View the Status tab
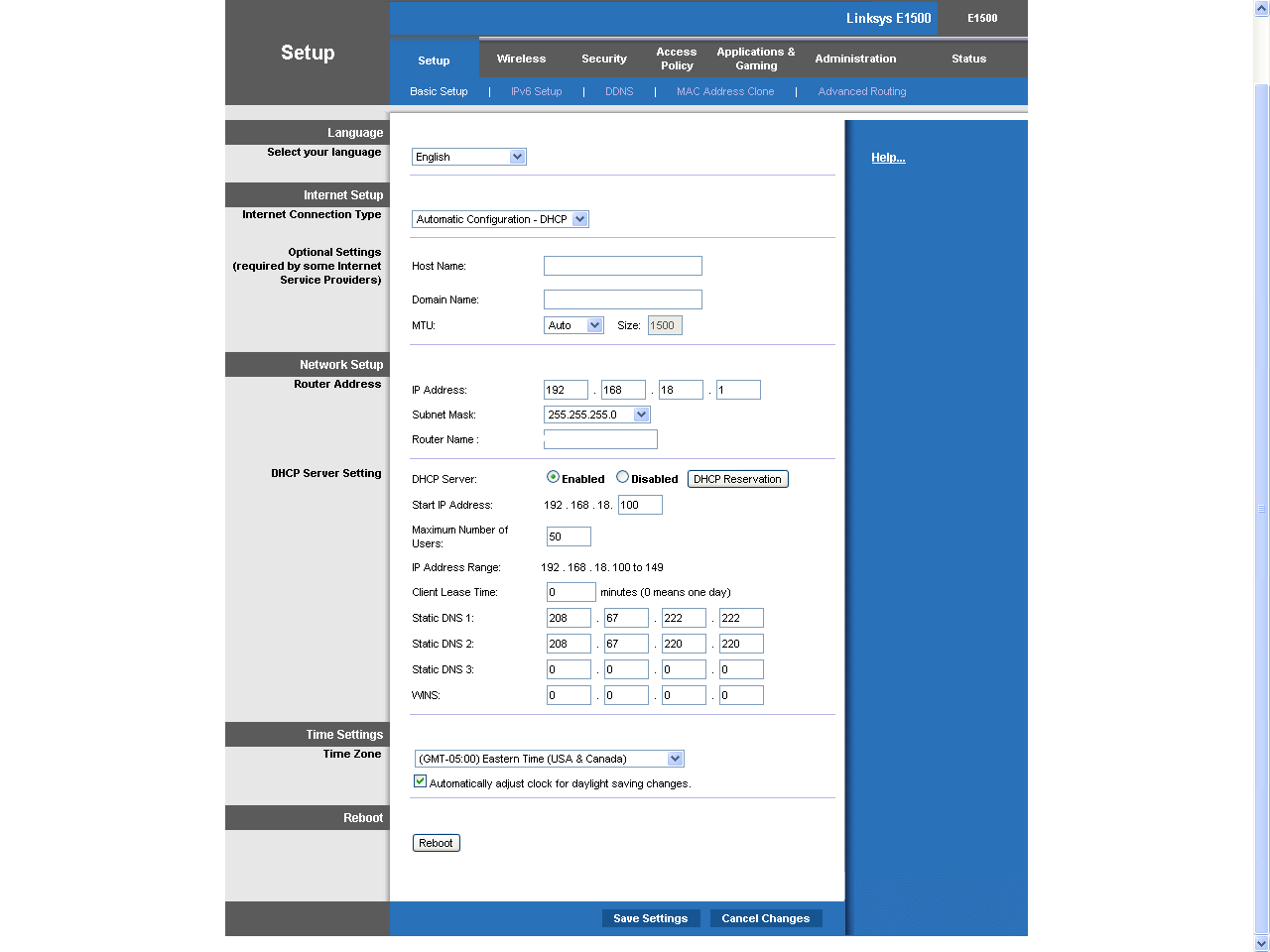This screenshot has height=952, width=1270. pyautogui.click(x=967, y=59)
